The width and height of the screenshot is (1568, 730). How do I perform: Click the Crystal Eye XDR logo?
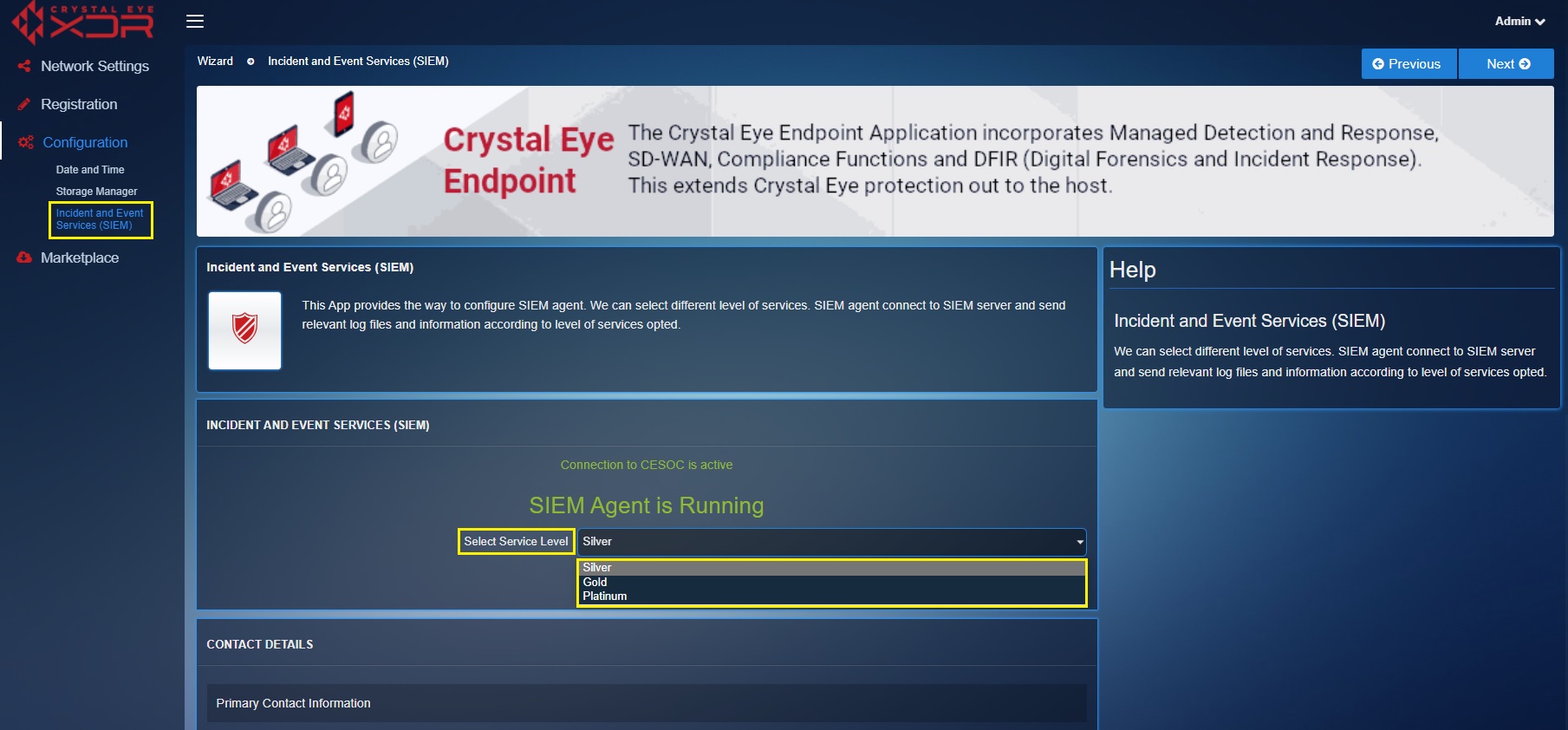coord(83,23)
